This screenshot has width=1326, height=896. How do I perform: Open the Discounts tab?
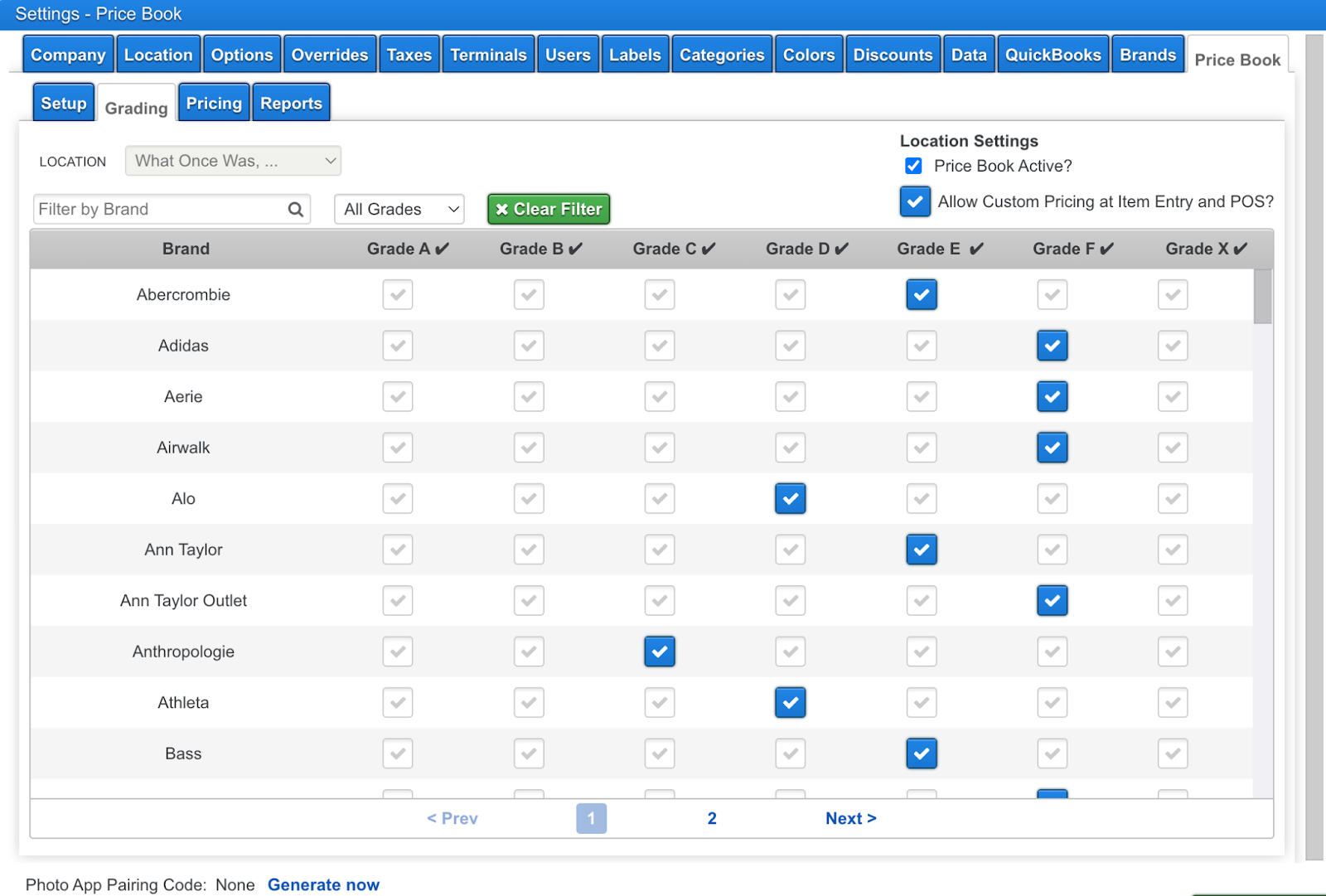893,55
